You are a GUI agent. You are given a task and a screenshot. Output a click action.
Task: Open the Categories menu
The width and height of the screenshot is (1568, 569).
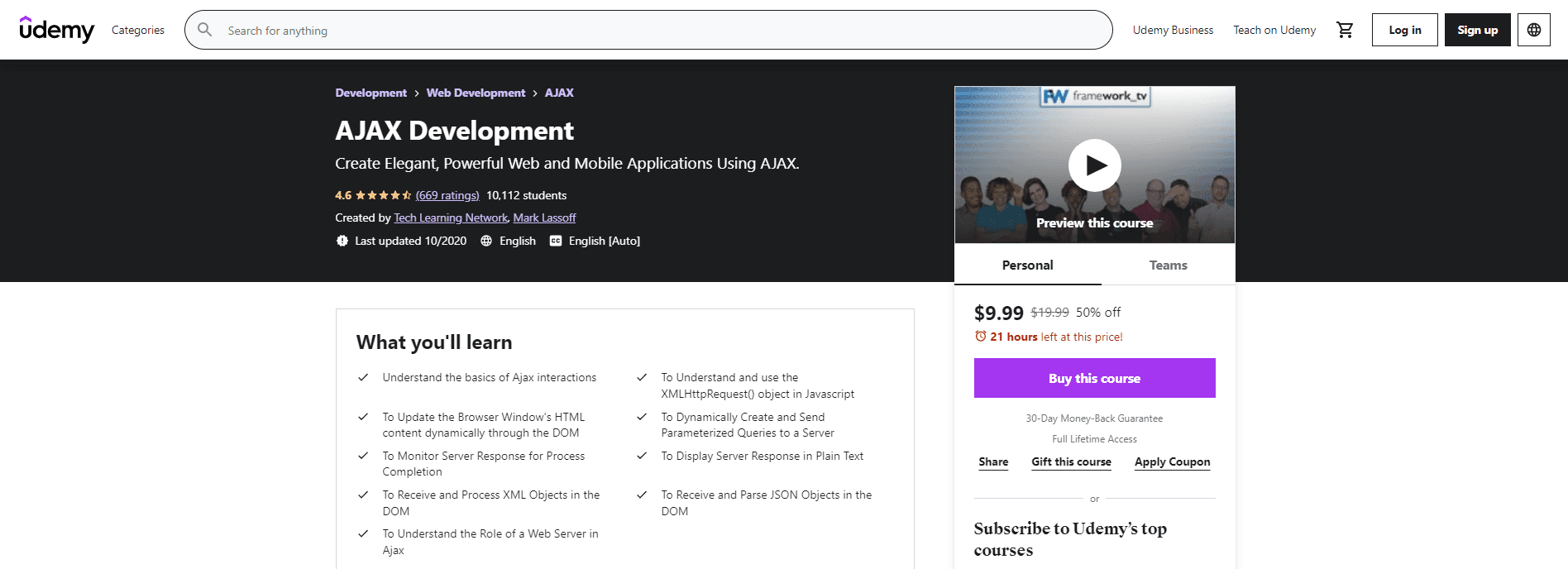(138, 30)
